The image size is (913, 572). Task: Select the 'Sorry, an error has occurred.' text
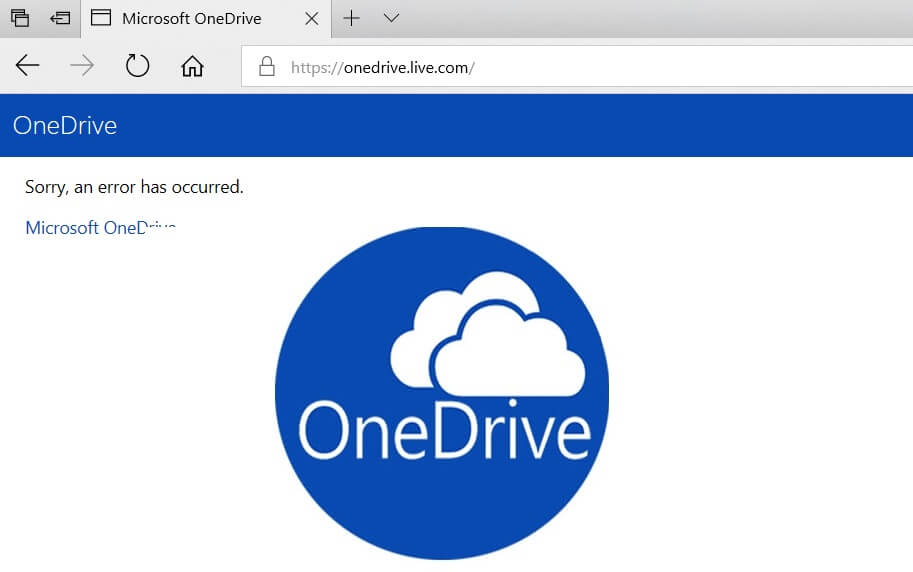(134, 187)
